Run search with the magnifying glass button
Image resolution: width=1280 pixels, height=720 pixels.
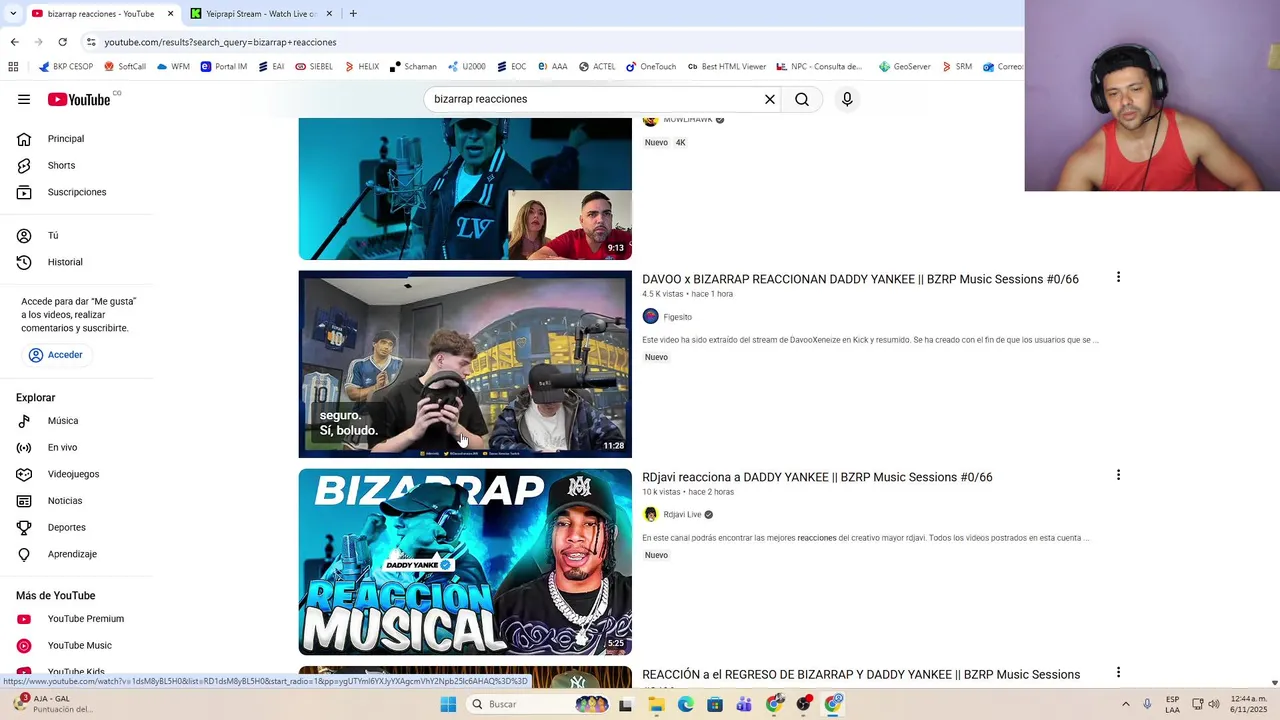(802, 99)
